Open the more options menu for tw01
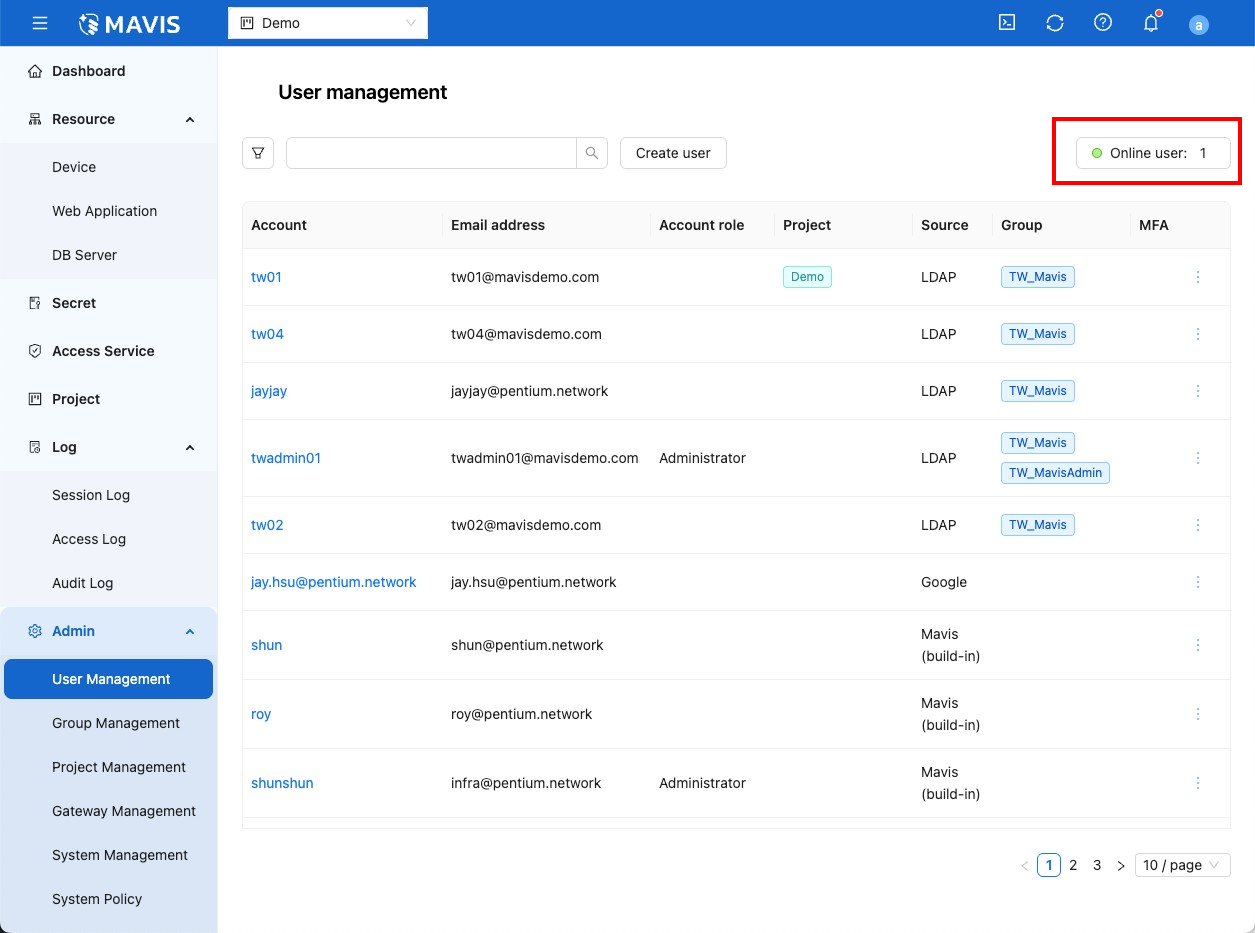 (x=1198, y=277)
